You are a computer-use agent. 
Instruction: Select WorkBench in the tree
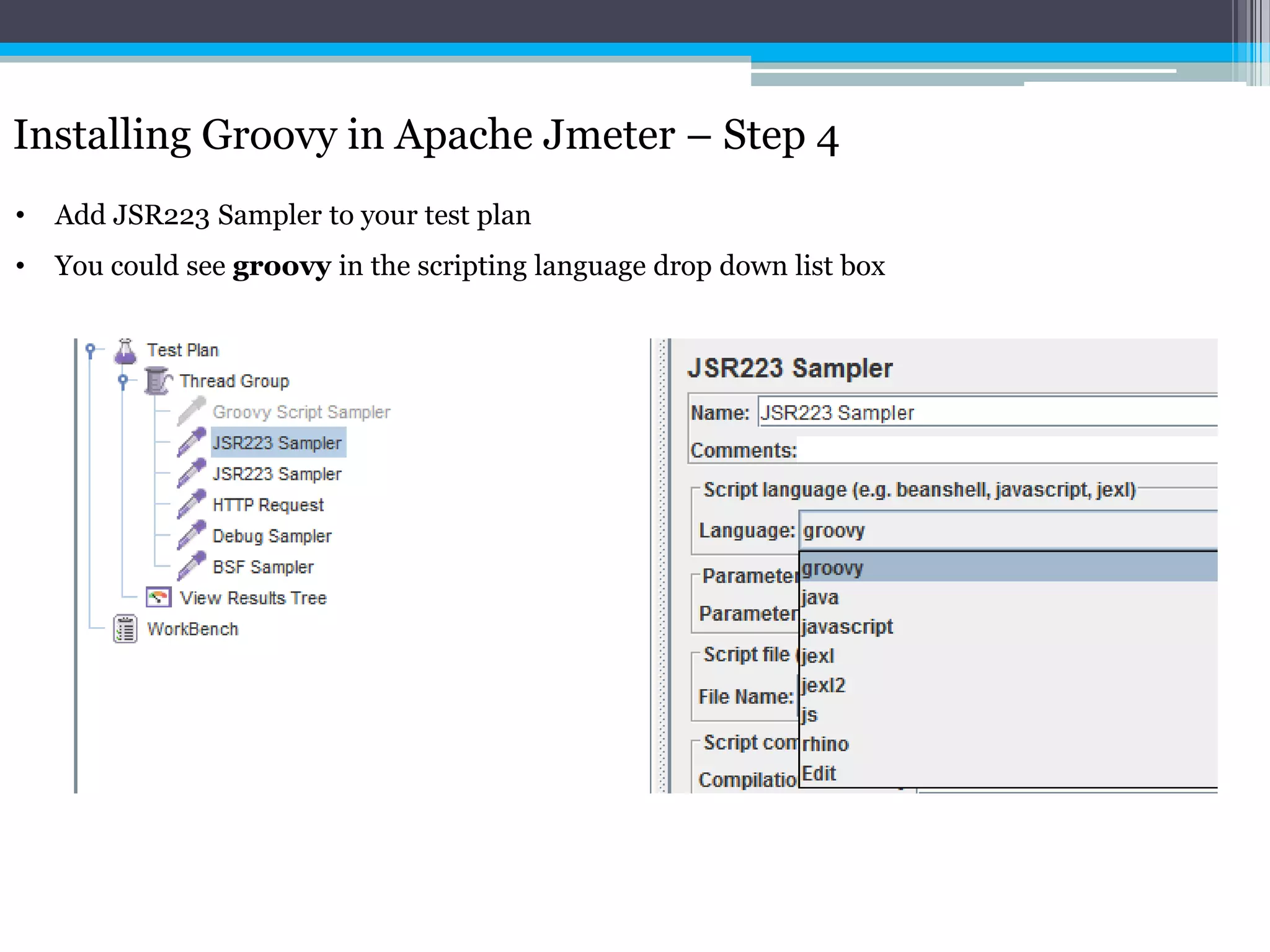point(193,628)
